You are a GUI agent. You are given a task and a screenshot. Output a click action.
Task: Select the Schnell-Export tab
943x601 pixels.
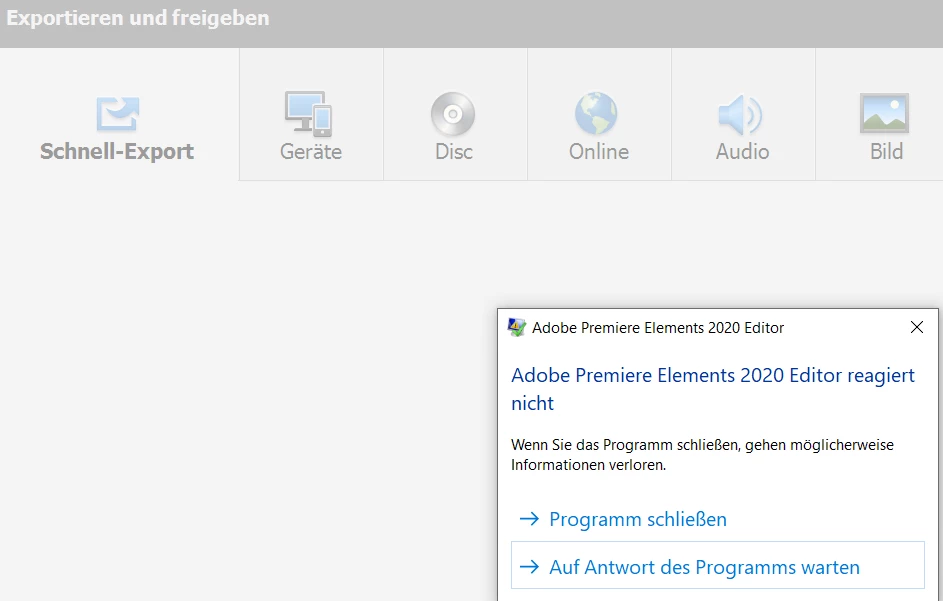119,114
